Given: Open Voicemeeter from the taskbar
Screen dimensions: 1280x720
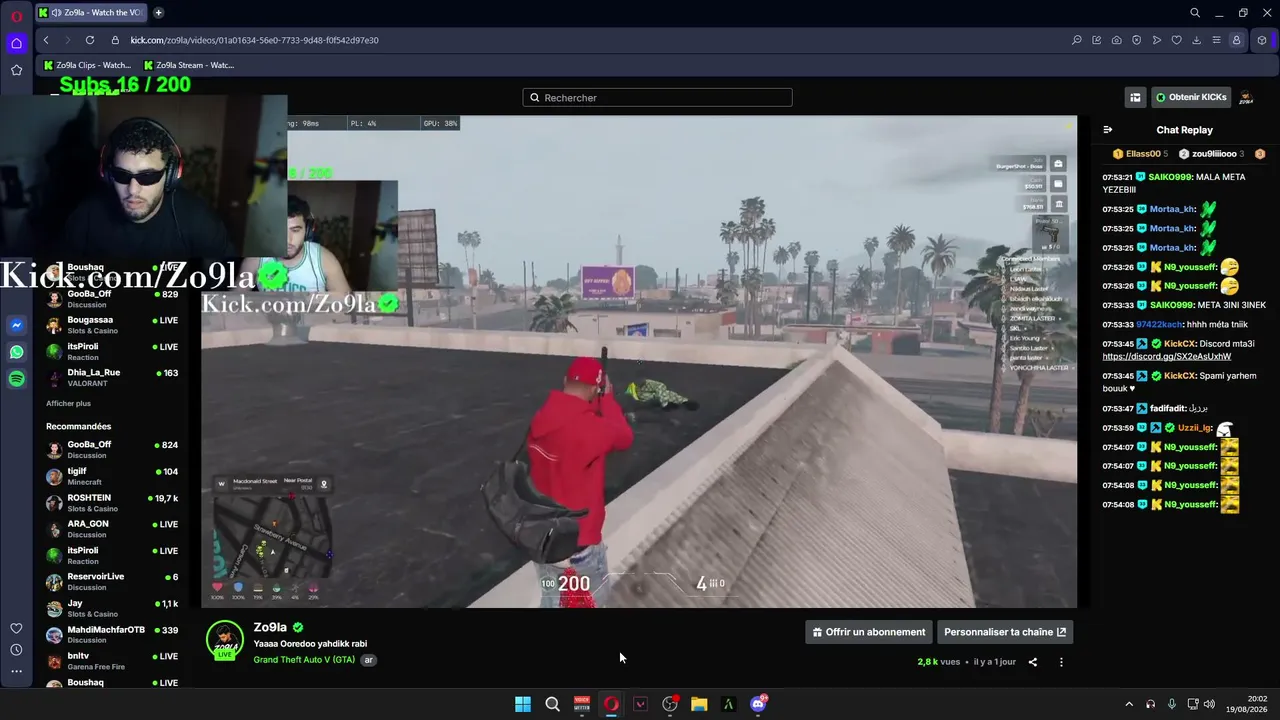Looking at the screenshot, I should click(x=581, y=704).
